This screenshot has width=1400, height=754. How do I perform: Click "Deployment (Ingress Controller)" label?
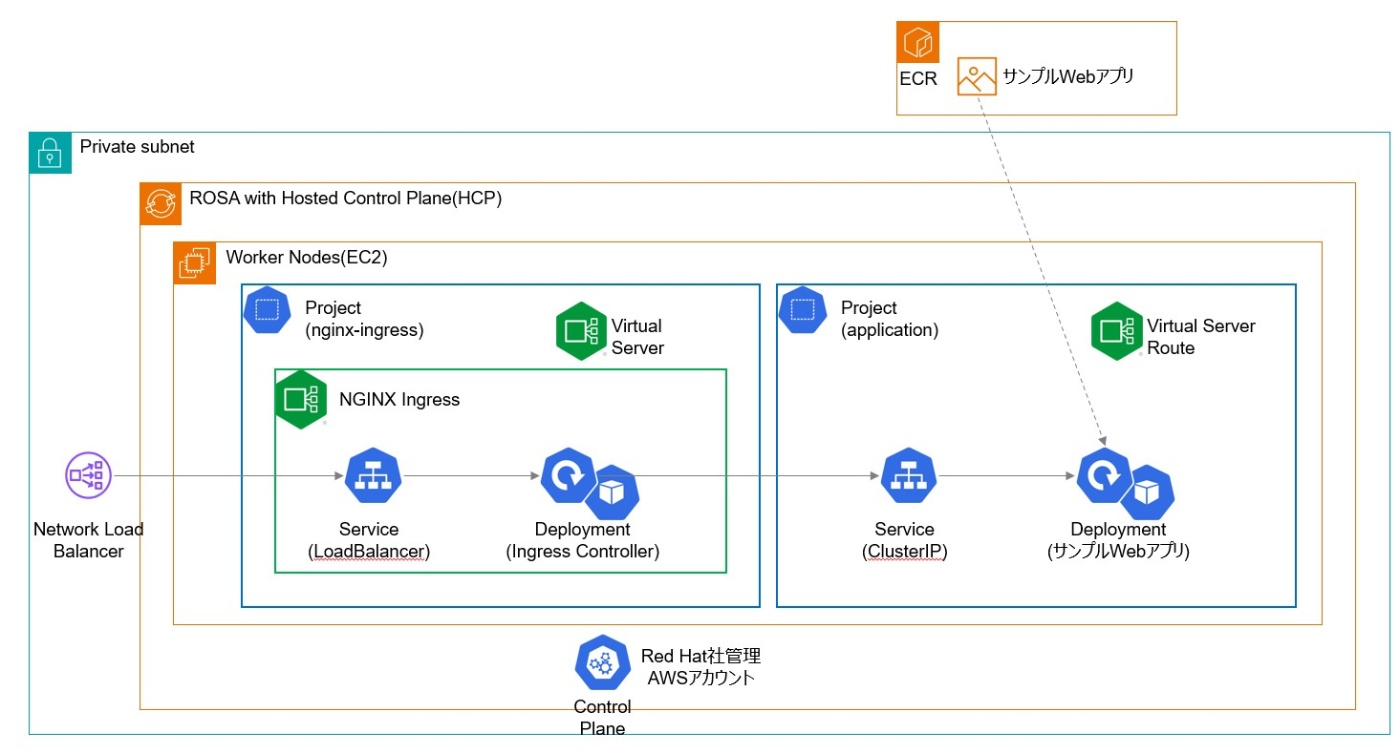pyautogui.click(x=583, y=540)
